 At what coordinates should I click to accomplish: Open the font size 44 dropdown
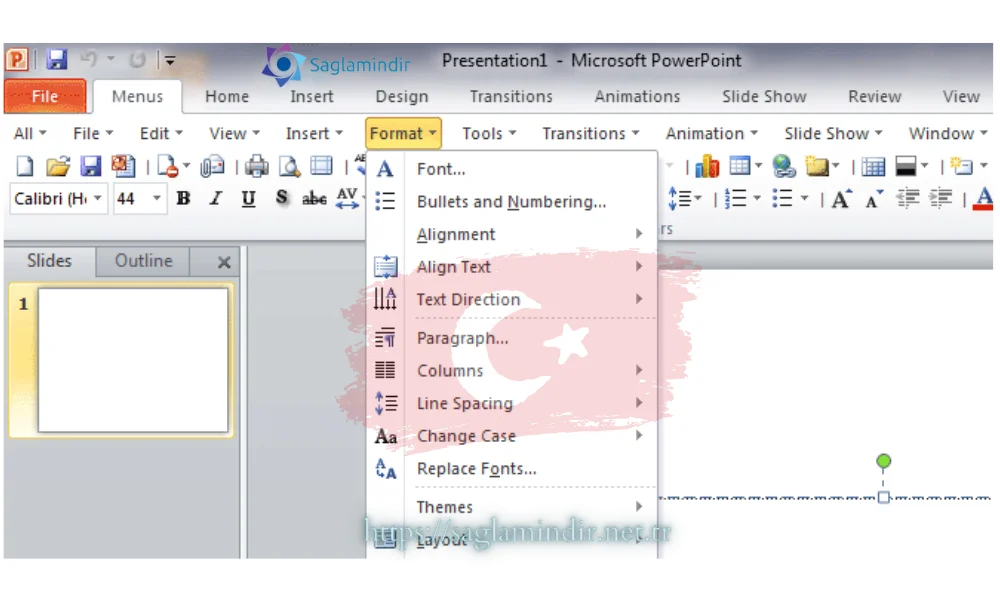156,198
